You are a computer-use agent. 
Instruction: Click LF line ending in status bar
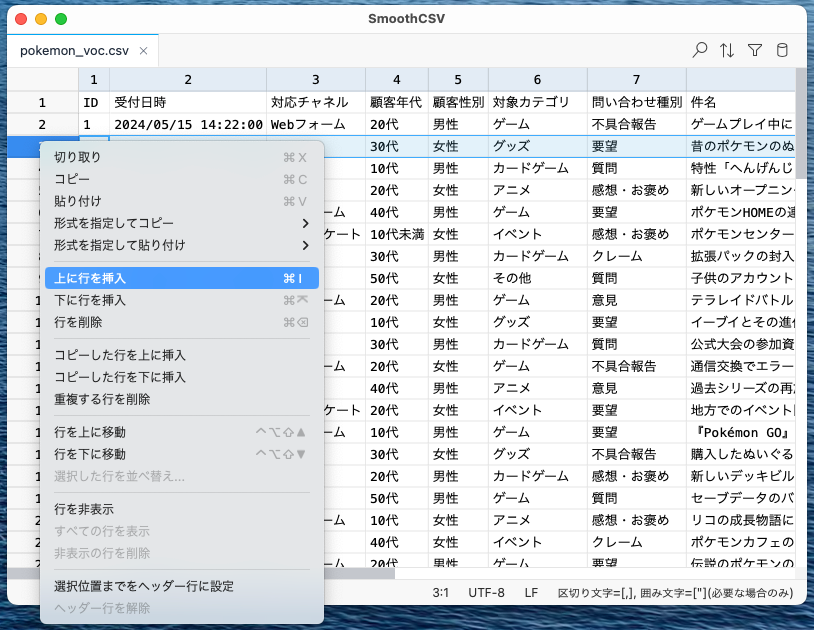(531, 593)
